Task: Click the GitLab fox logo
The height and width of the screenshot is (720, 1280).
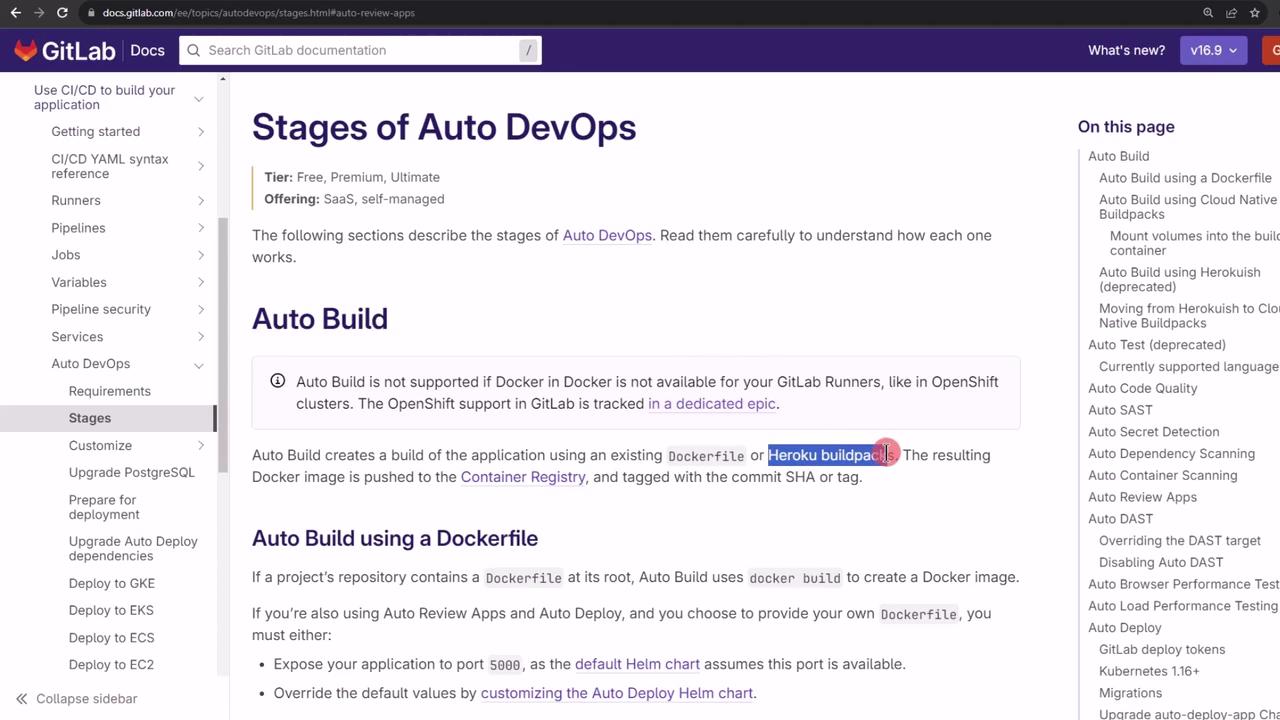Action: [26, 50]
